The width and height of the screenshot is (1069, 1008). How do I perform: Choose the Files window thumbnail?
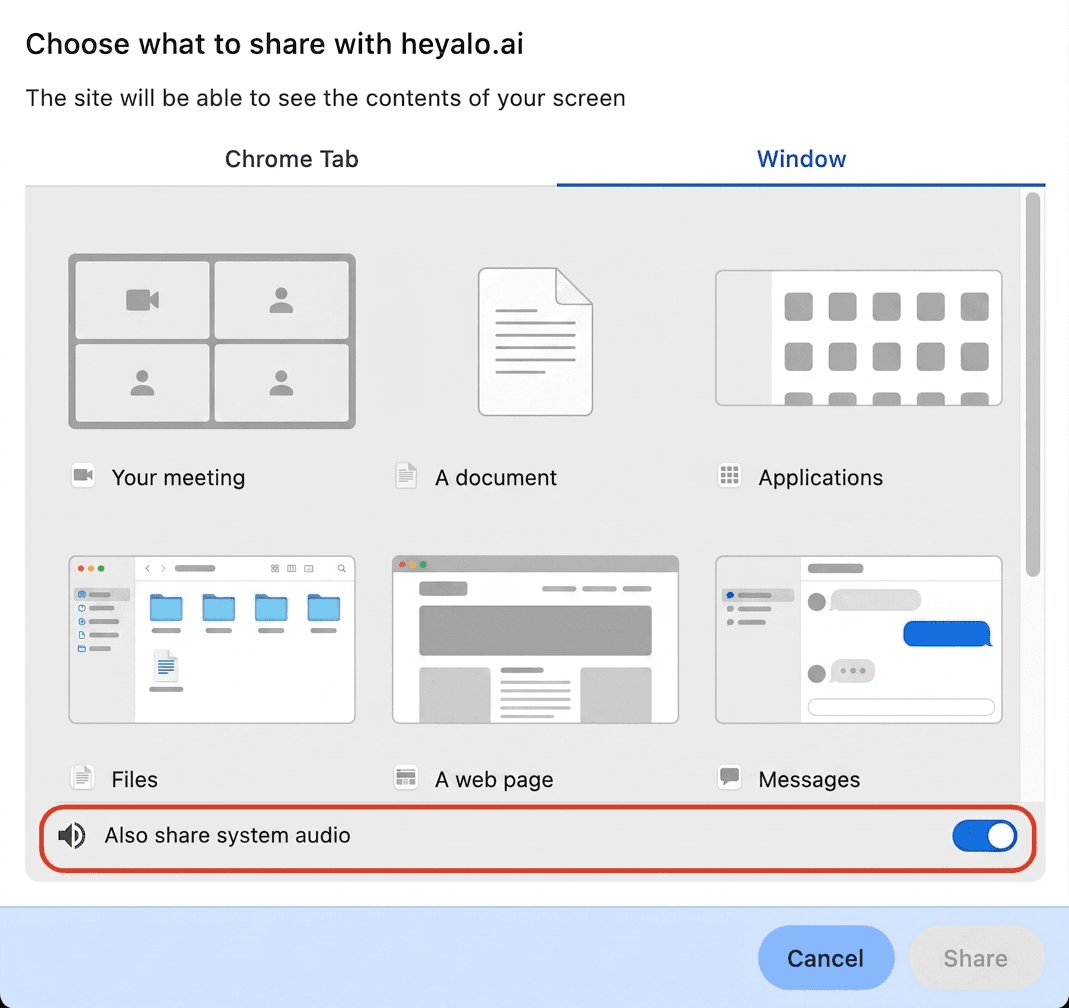click(x=212, y=639)
